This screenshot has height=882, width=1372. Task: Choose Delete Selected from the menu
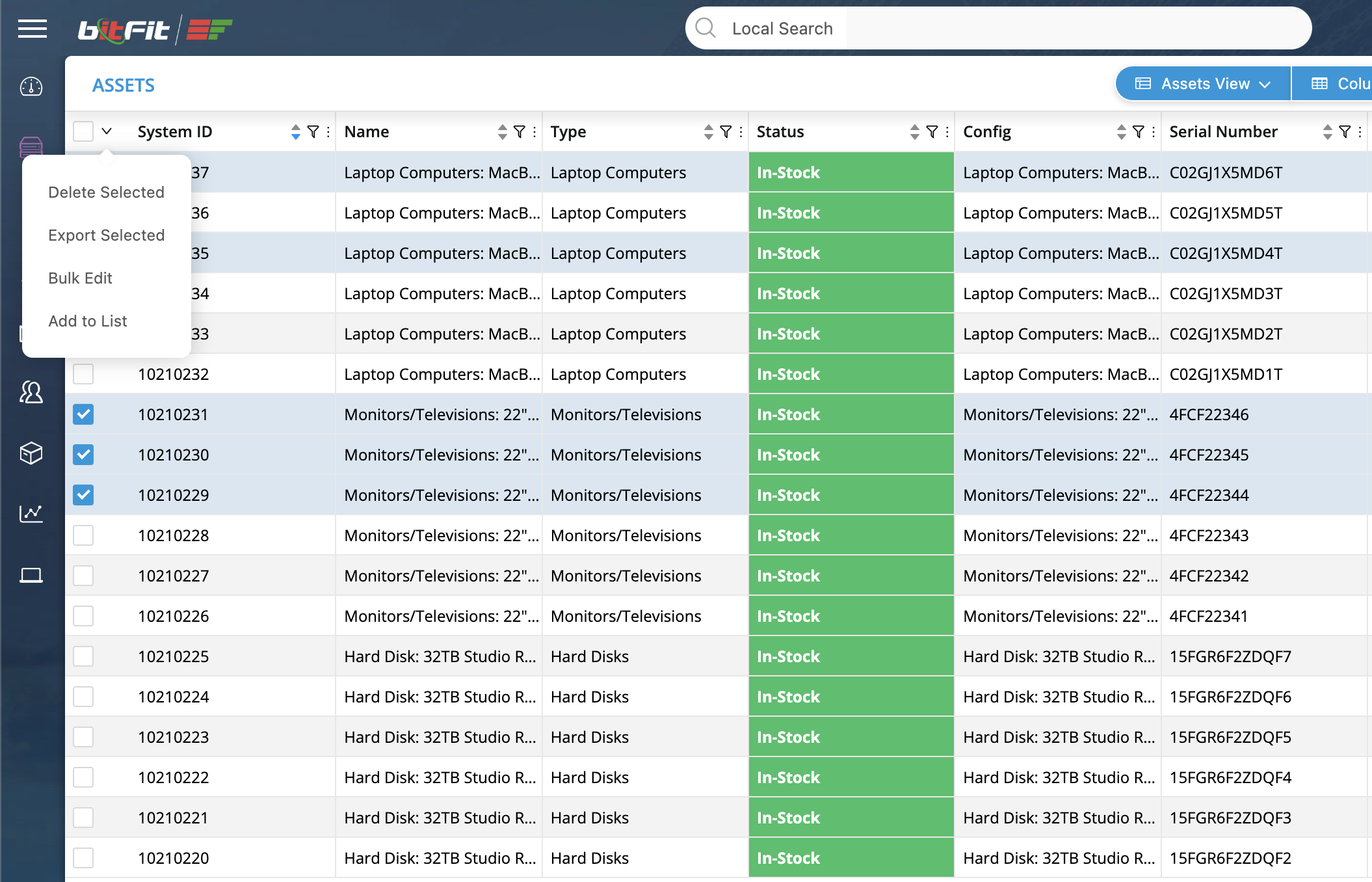coord(106,193)
